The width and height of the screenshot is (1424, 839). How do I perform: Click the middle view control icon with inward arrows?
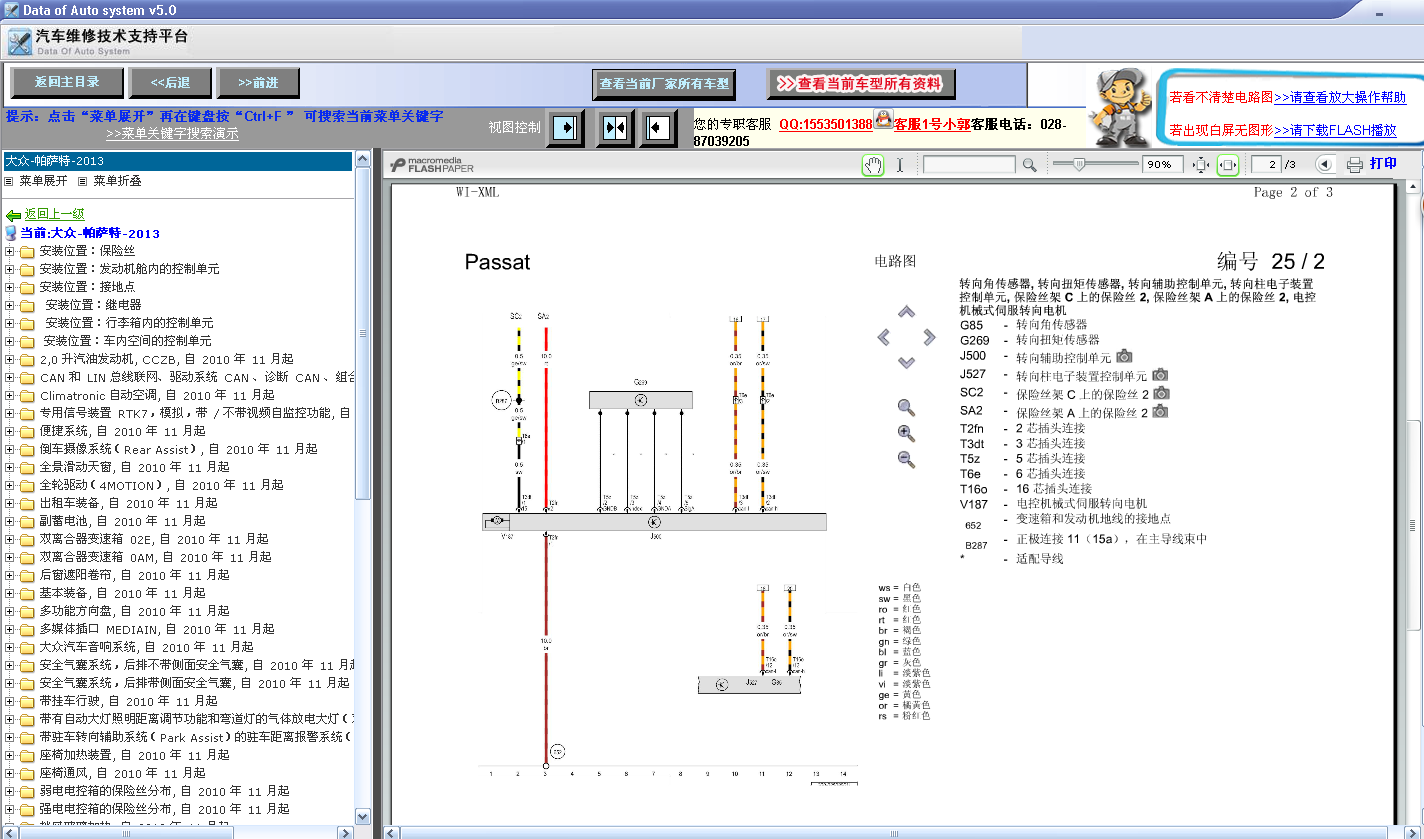coord(616,128)
